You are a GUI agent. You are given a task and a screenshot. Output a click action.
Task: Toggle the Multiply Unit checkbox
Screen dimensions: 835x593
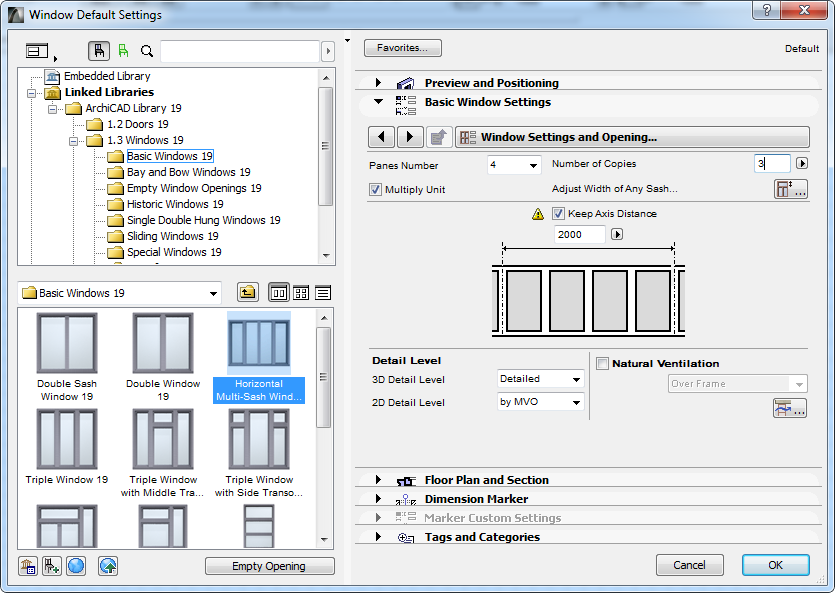[x=375, y=190]
